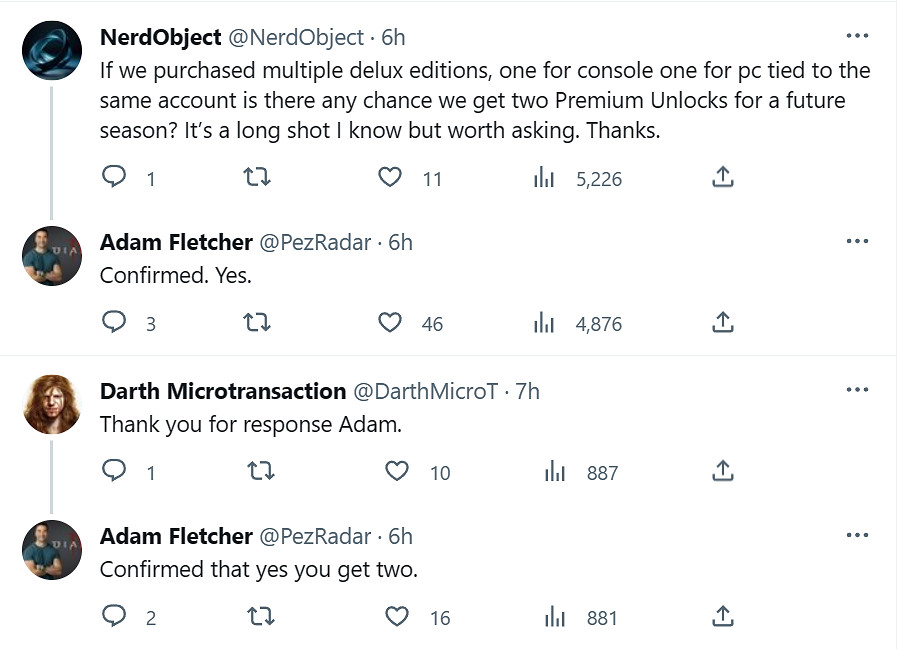Retweet "Confirmed that yes you get two" tweet
Screen dimensions: 897x649
coord(260,617)
